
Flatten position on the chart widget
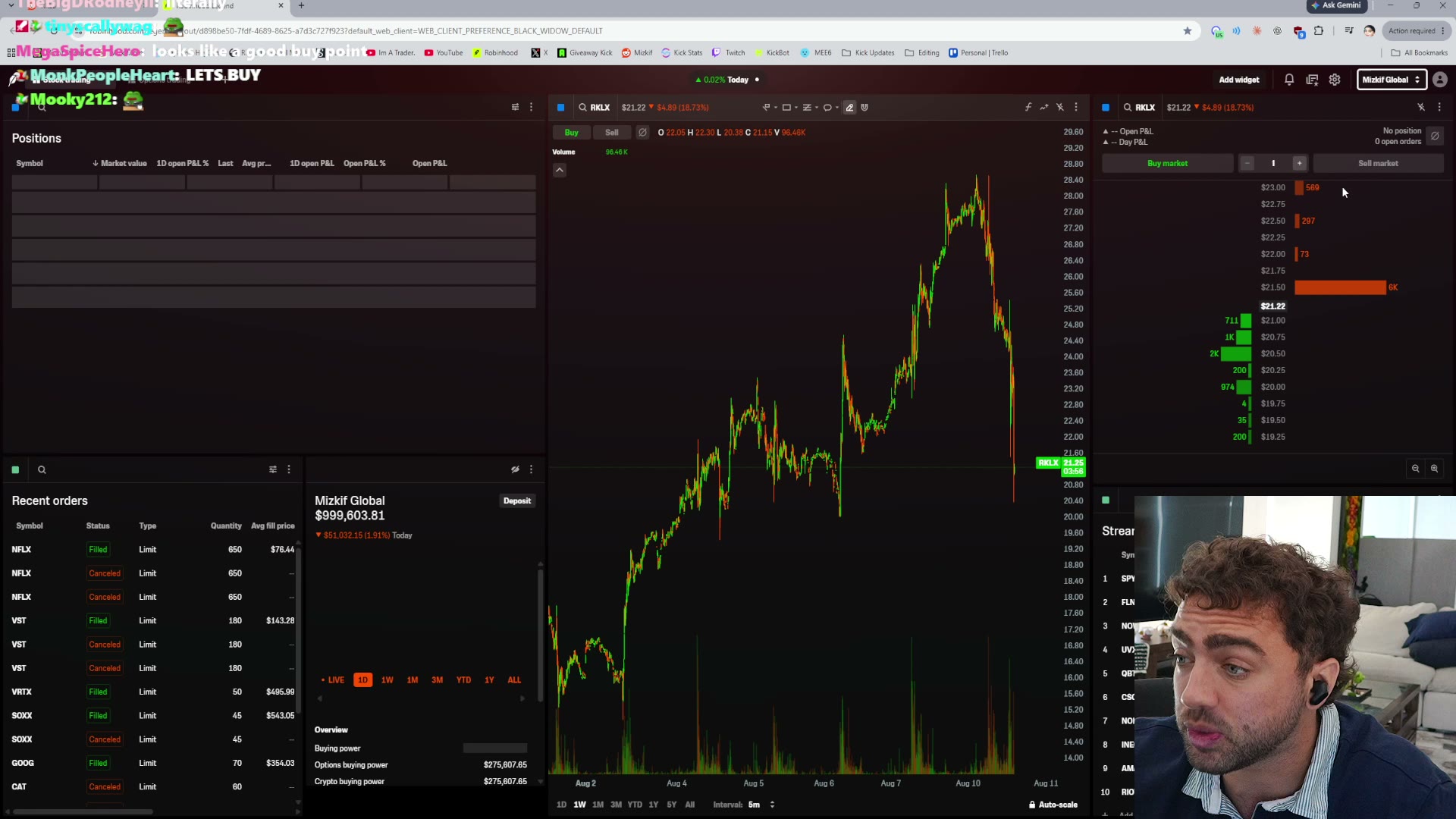(643, 133)
